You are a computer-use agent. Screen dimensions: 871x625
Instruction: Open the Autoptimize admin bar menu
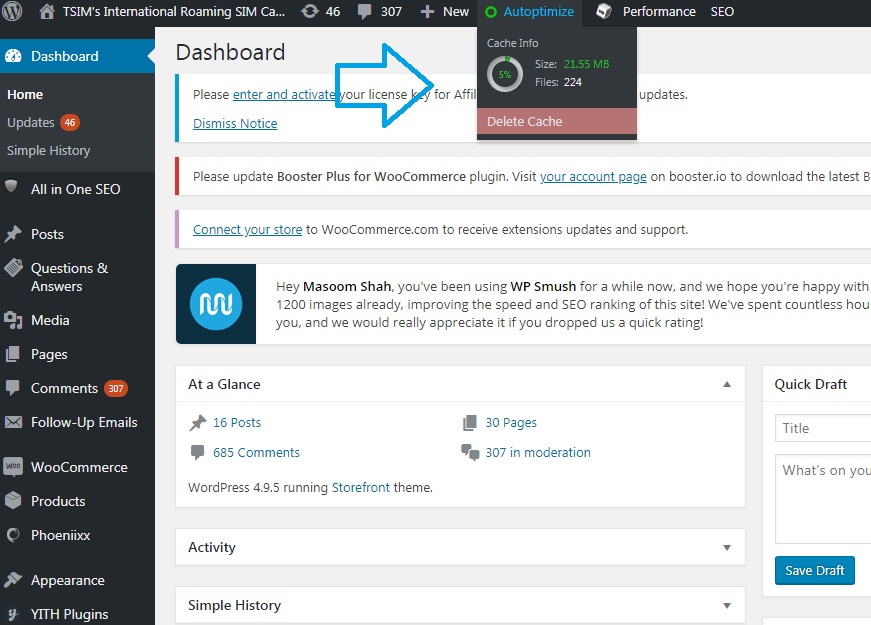coord(529,12)
